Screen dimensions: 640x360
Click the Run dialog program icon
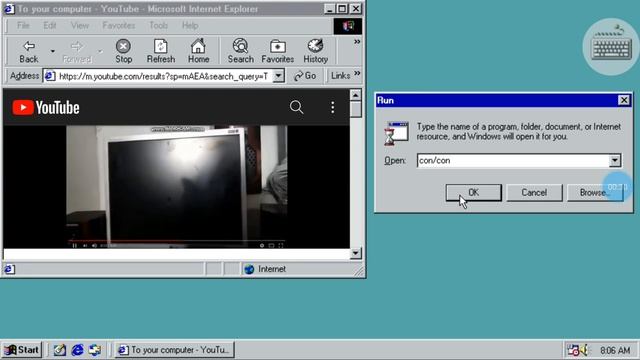point(396,133)
